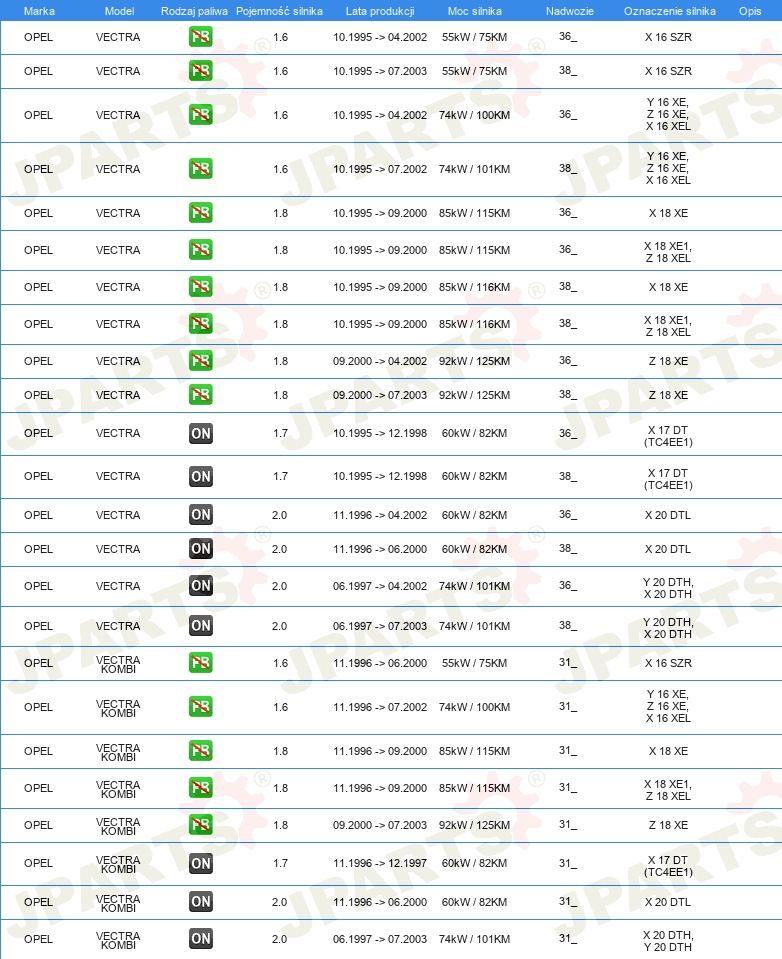Click date range 06.1997 -> 04.2002
This screenshot has height=959, width=782.
click(380, 586)
